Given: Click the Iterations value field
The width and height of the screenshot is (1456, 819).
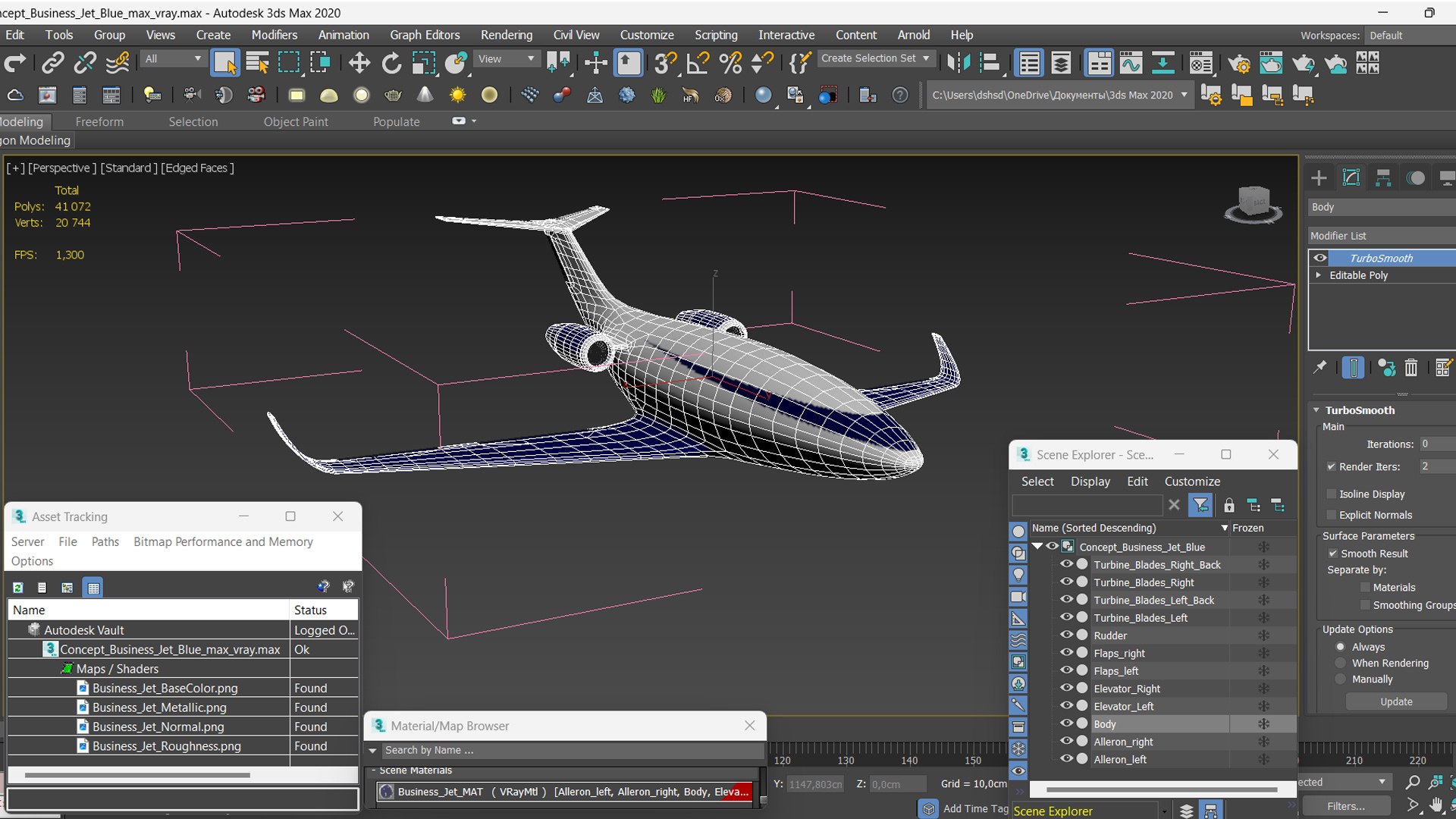Looking at the screenshot, I should pyautogui.click(x=1436, y=444).
